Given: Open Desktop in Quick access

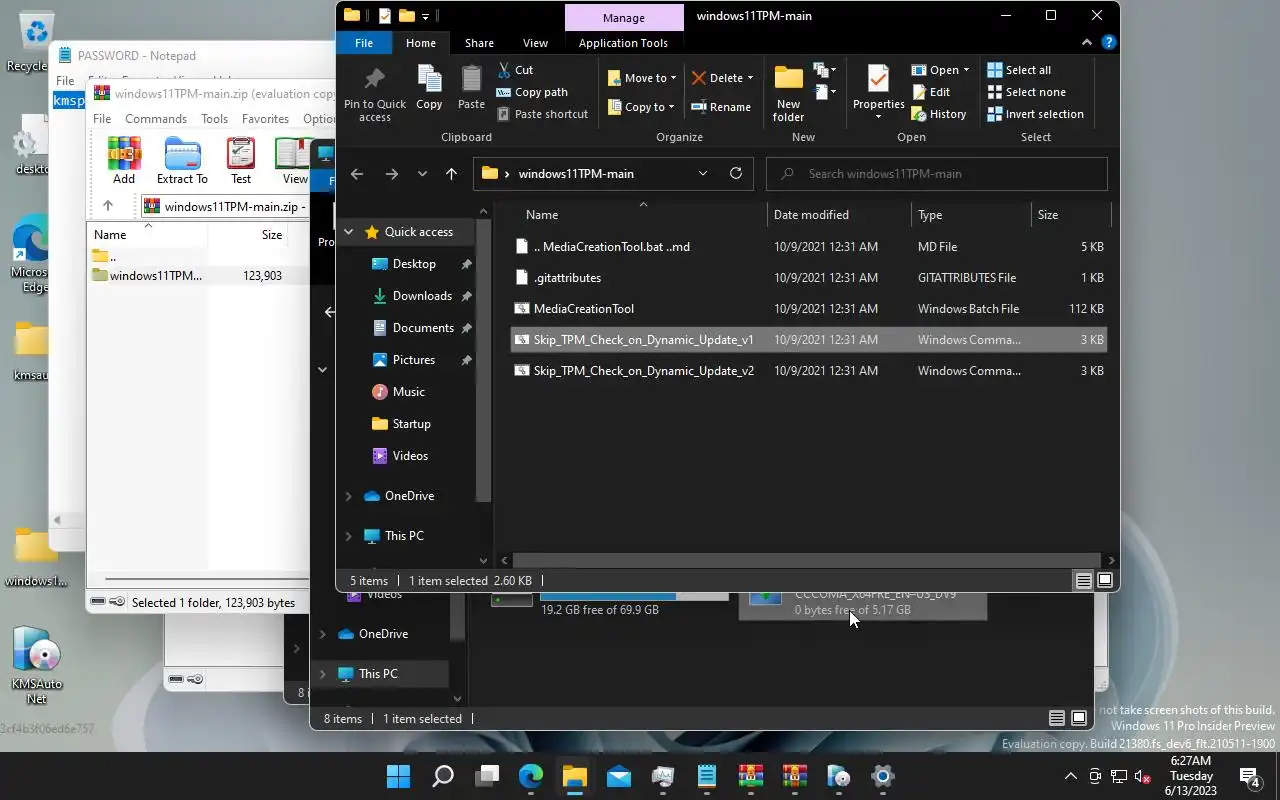Looking at the screenshot, I should 414,264.
